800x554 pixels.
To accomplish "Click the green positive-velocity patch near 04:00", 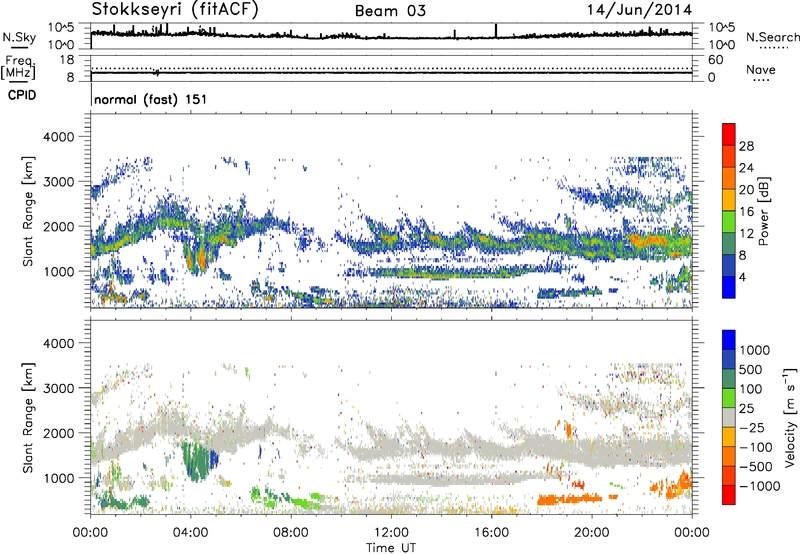I will [x=196, y=462].
